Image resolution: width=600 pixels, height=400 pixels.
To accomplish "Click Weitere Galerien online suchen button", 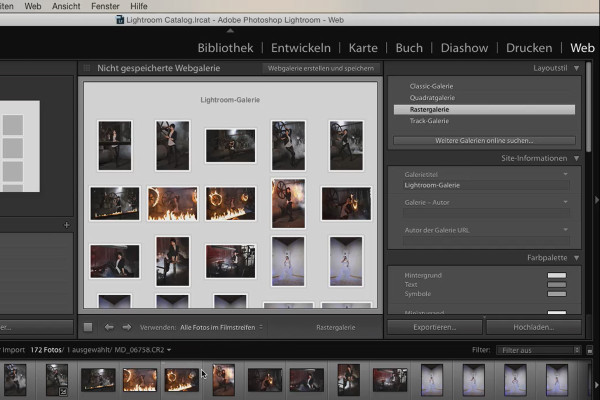I will coord(484,140).
